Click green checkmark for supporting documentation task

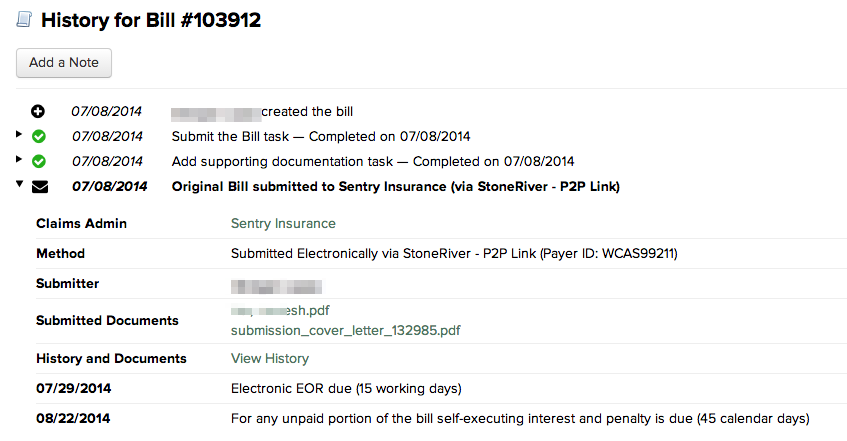[x=39, y=162]
